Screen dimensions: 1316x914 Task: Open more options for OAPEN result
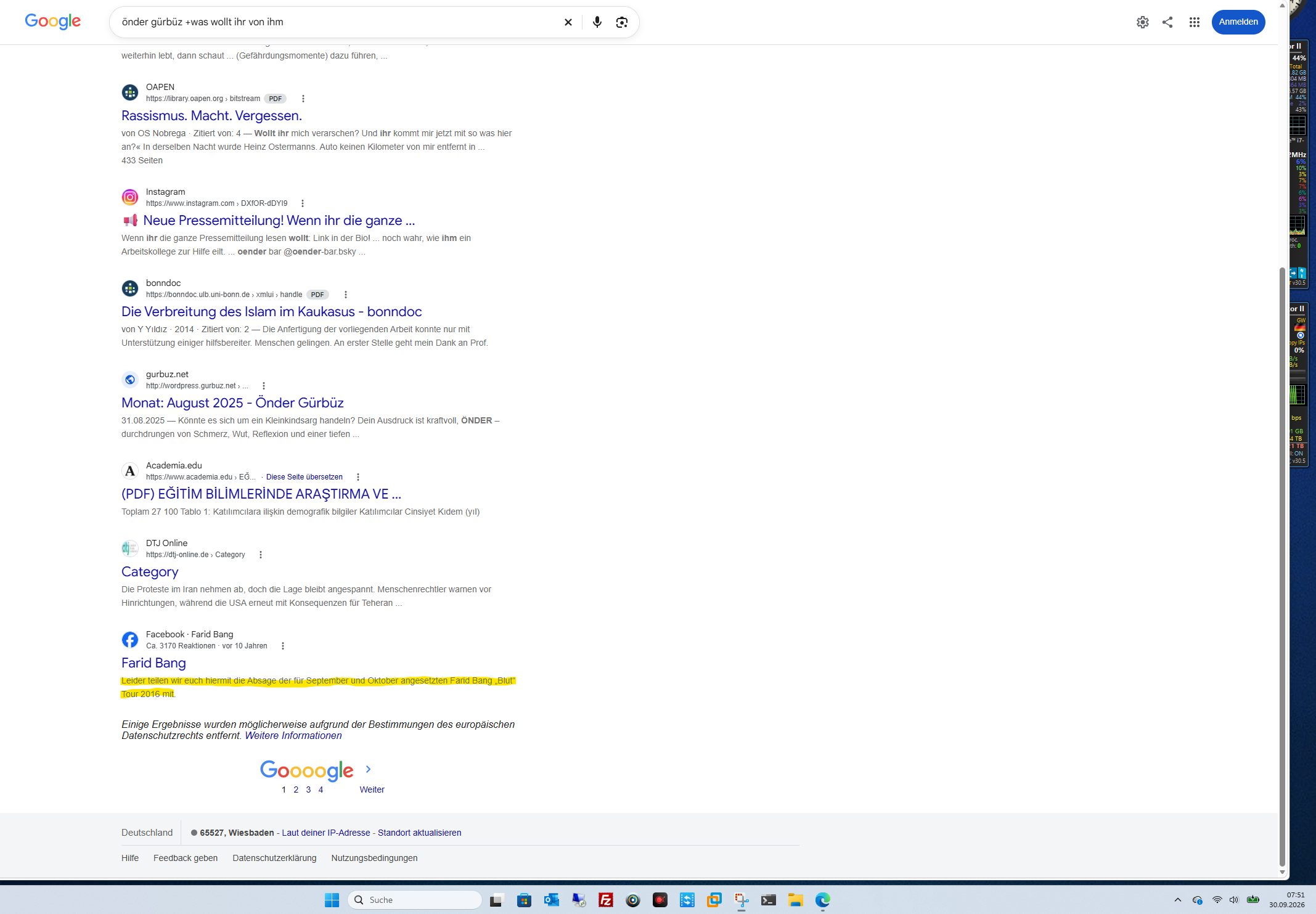pos(303,99)
